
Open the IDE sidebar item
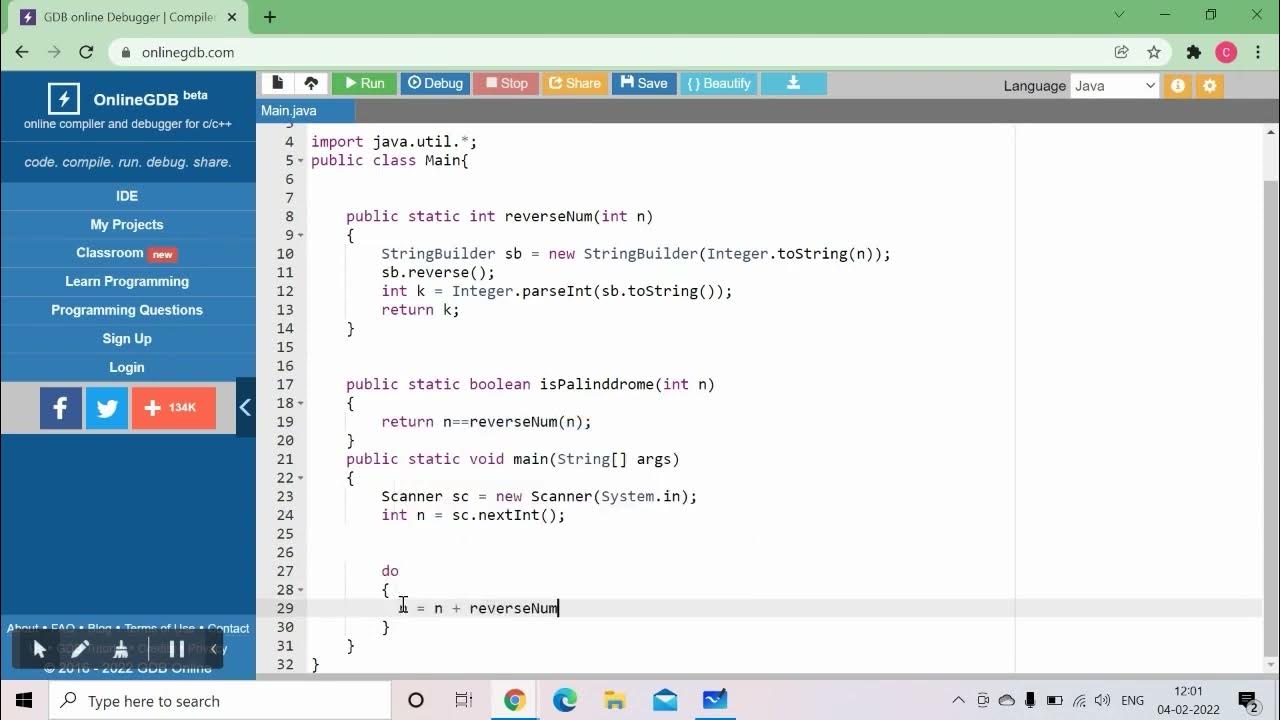127,196
